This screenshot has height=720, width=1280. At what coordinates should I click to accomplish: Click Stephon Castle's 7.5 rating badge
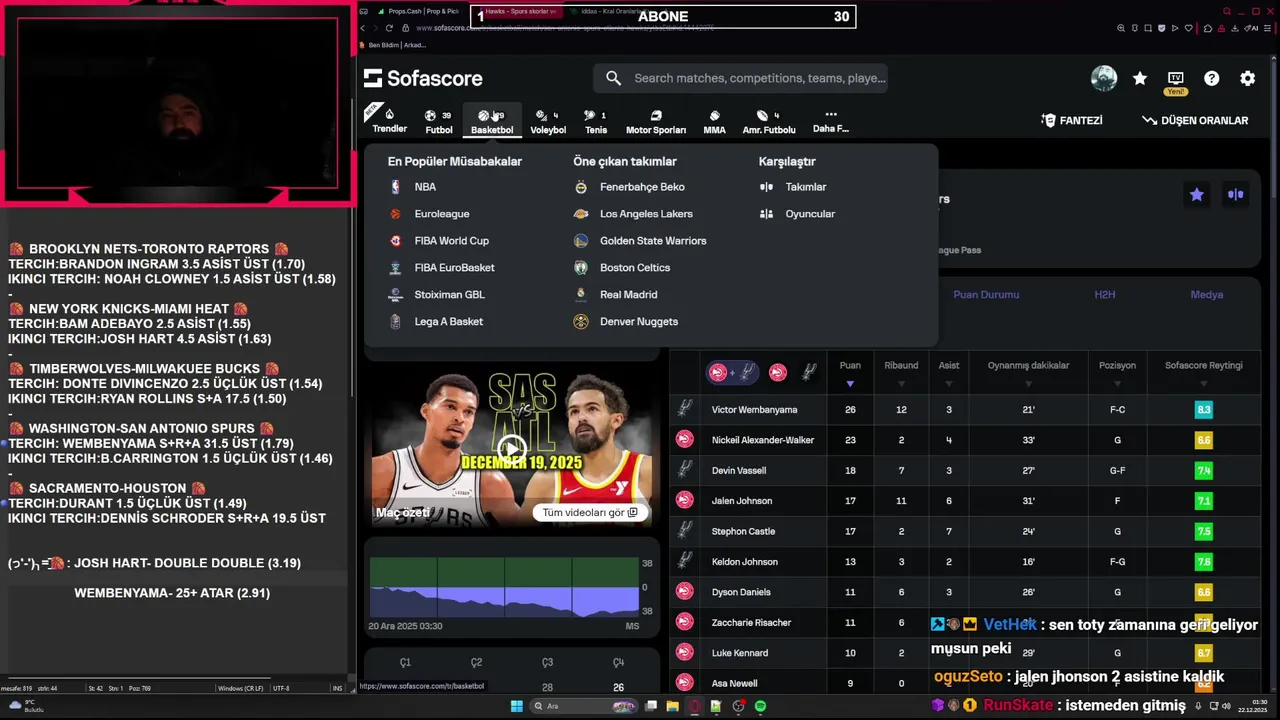[x=1203, y=532]
